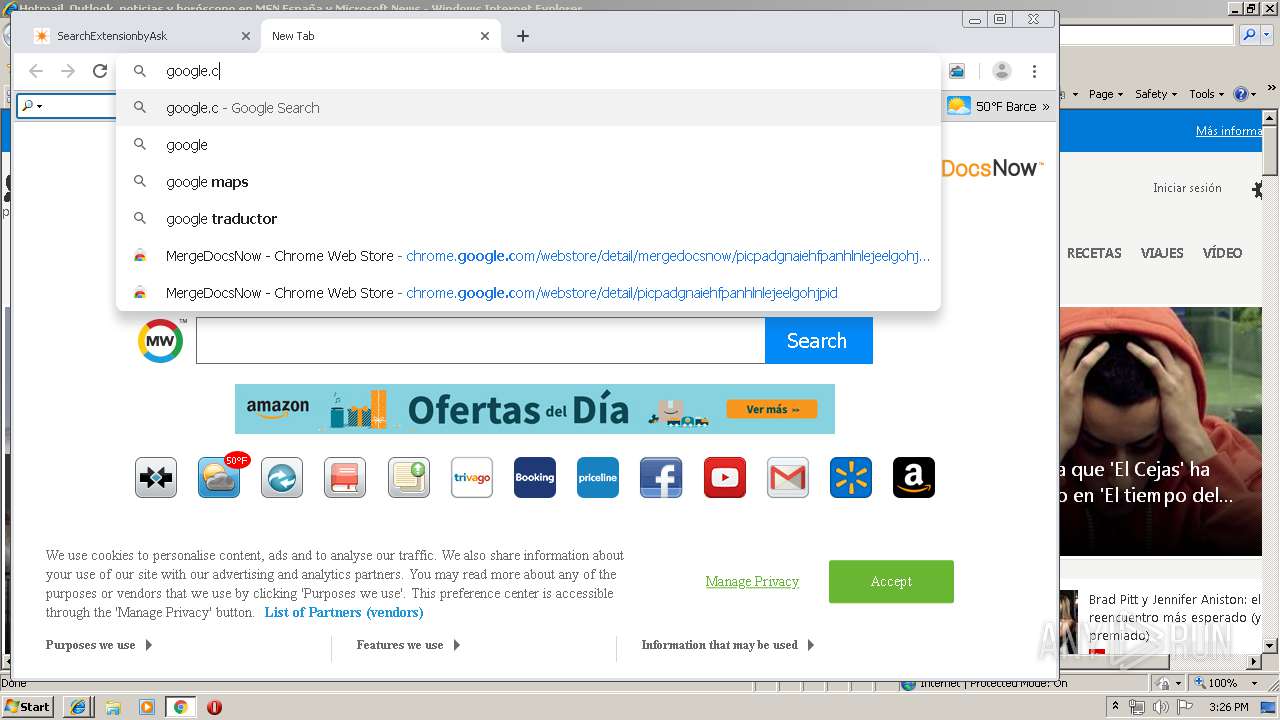The height and width of the screenshot is (720, 1280).
Task: Click the MW search input field
Action: click(x=480, y=341)
